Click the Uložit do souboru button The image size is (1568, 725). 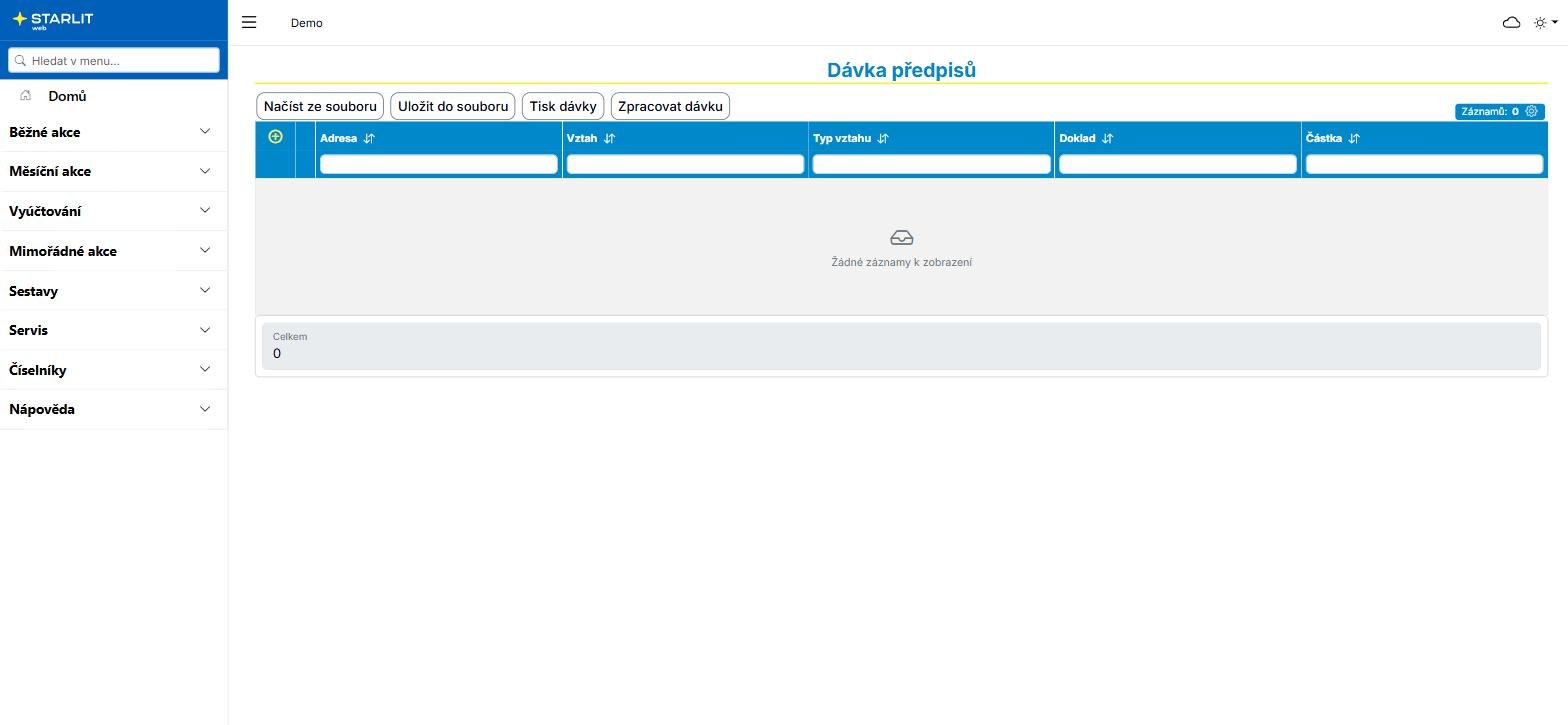[453, 106]
